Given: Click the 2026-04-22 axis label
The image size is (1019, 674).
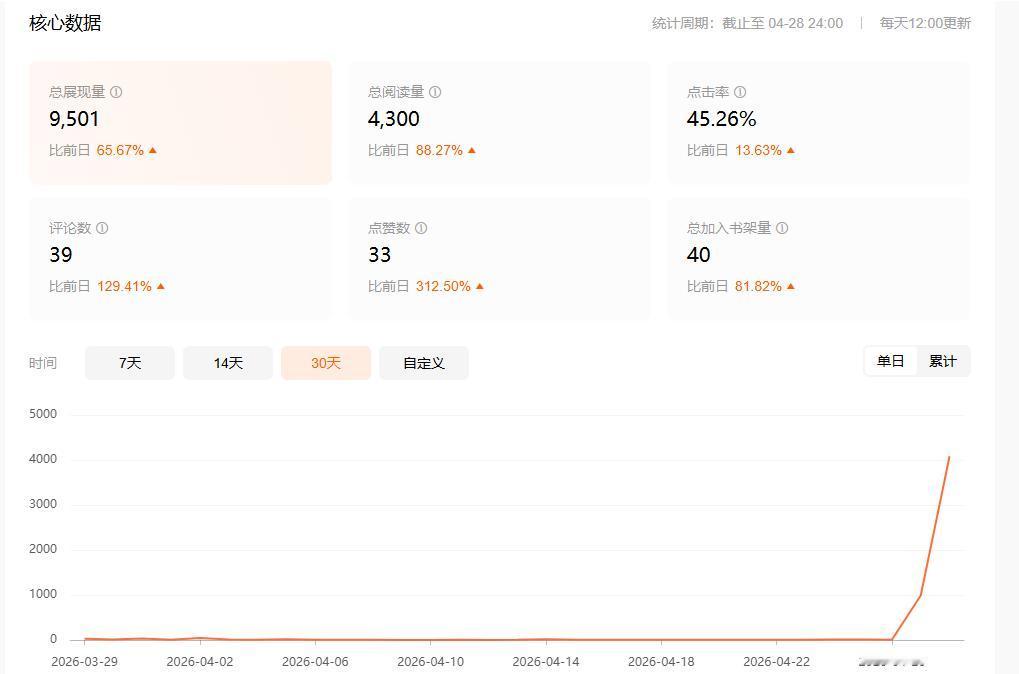Looking at the screenshot, I should coord(777,662).
